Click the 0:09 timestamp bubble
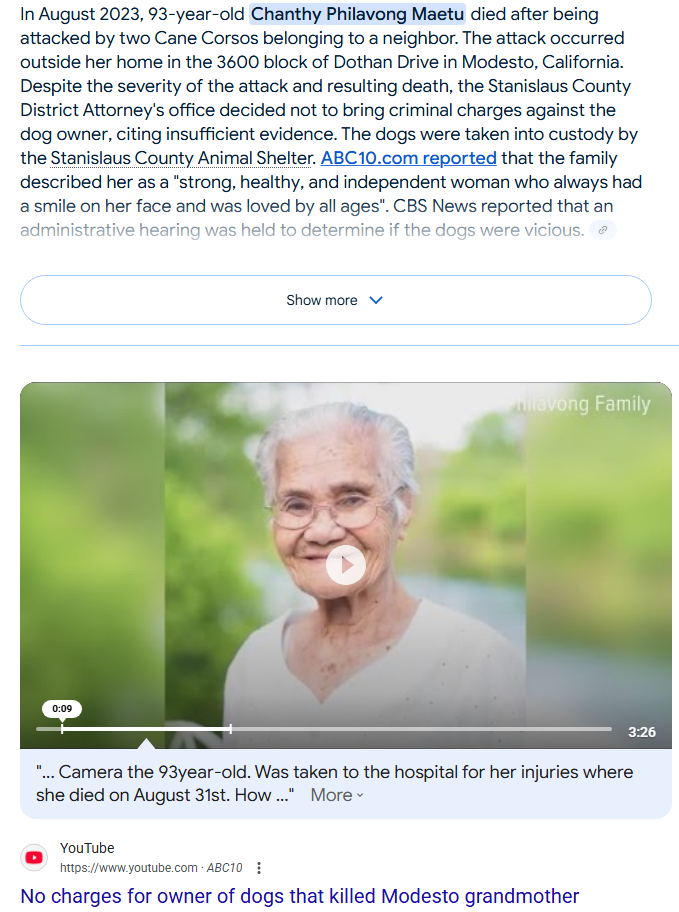The width and height of the screenshot is (679, 912). 62,708
